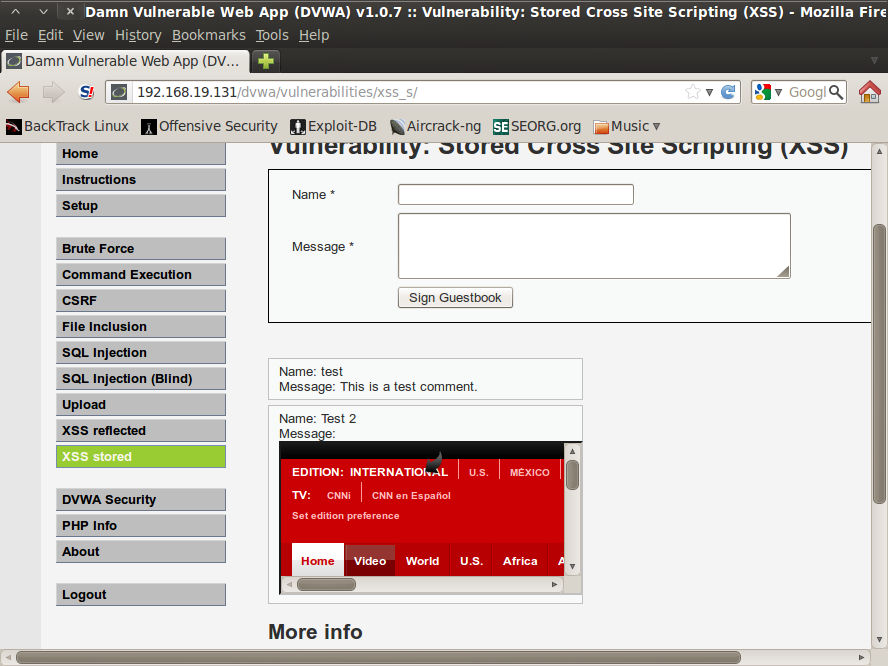Open the DVWA Security page
The height and width of the screenshot is (666, 888).
pyautogui.click(x=141, y=500)
